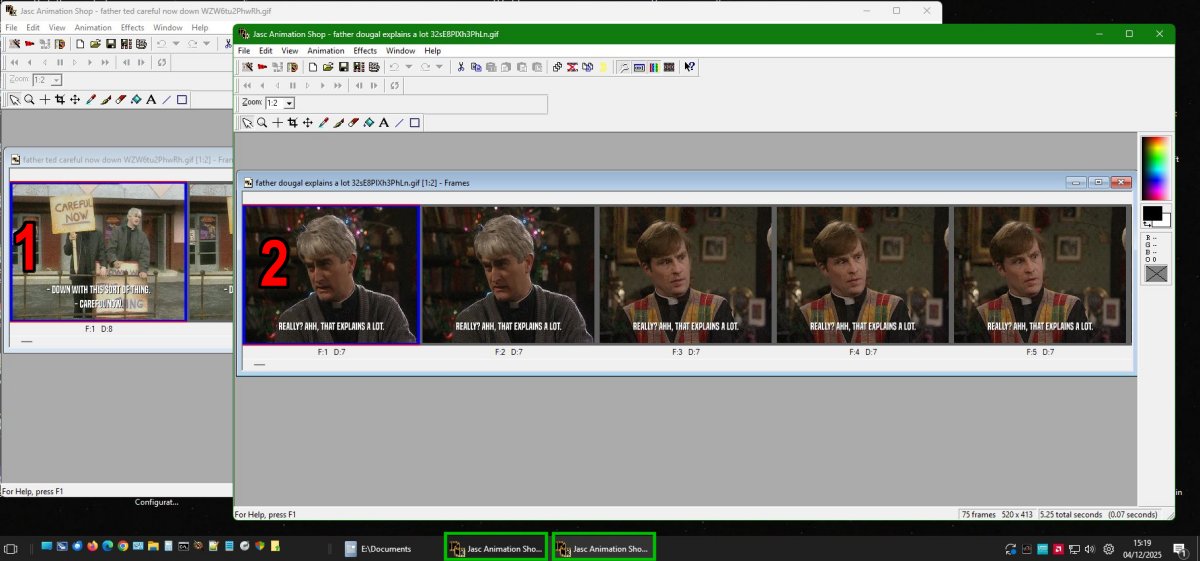Click the Banner Wizard red flag icon in front window
1200x561 pixels.
pos(262,67)
